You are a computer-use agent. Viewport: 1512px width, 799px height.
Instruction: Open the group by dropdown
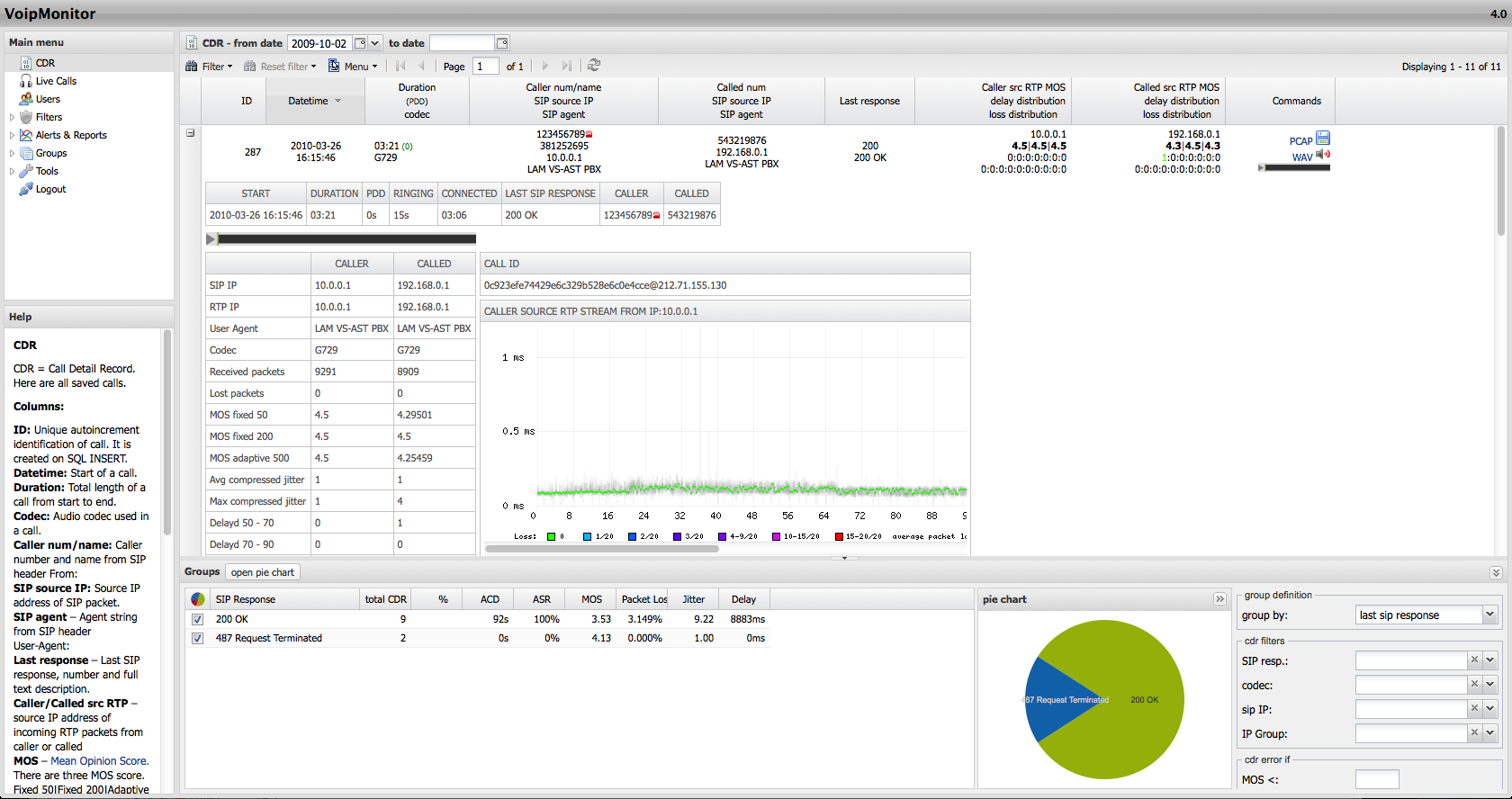[1489, 615]
